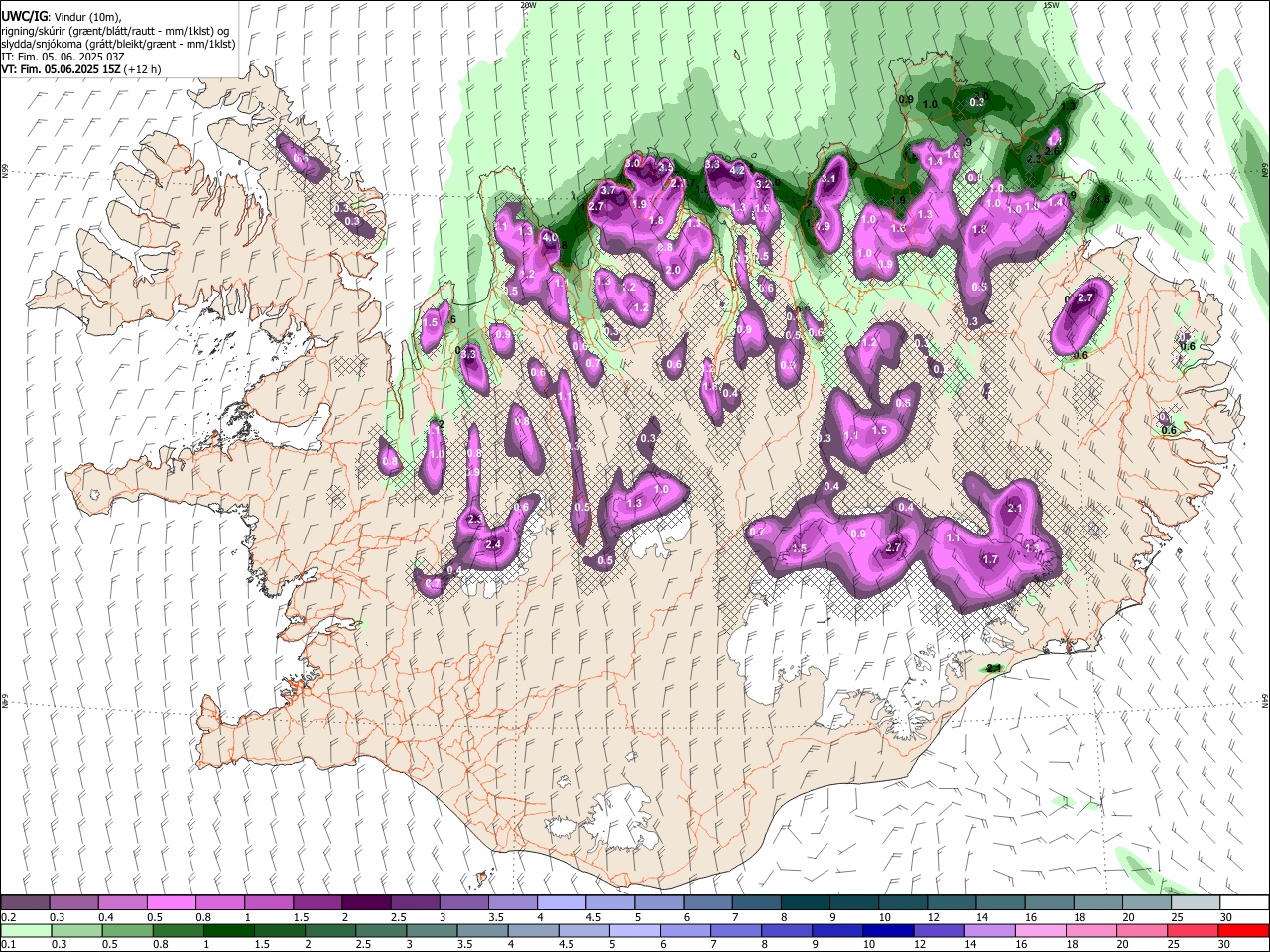Click the '0.2' label of top legend row
This screenshot has width=1270, height=952.
point(9,917)
